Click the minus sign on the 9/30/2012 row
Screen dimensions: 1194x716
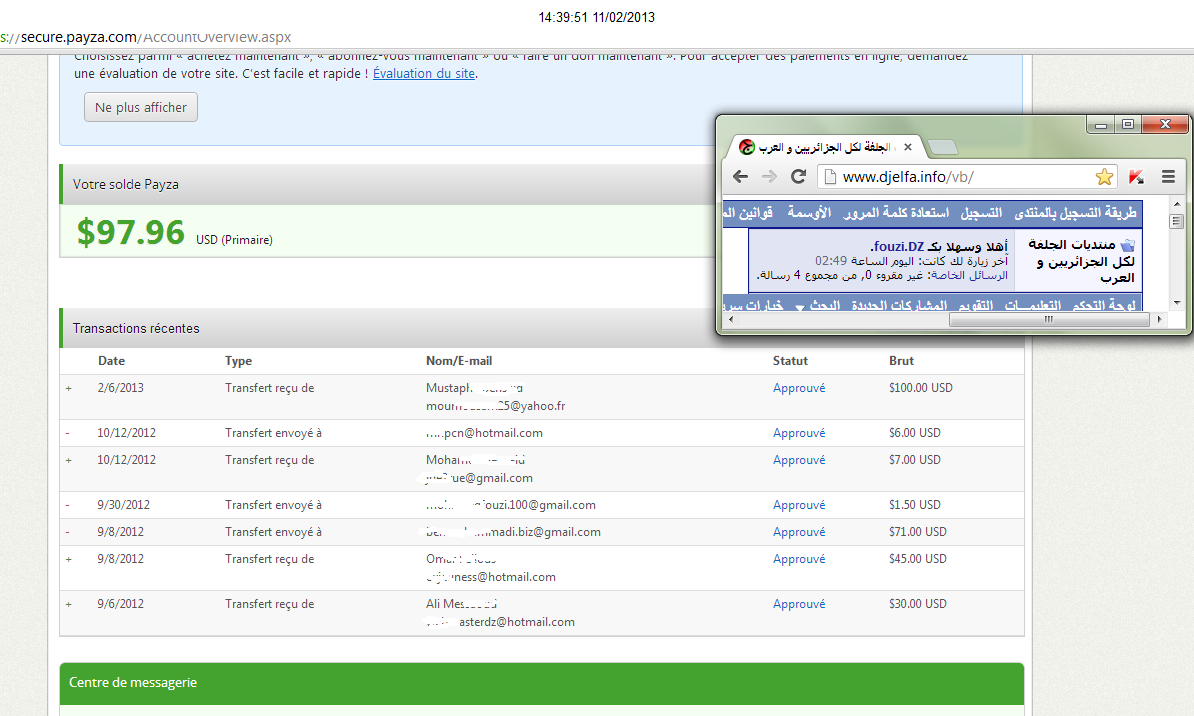(x=68, y=505)
